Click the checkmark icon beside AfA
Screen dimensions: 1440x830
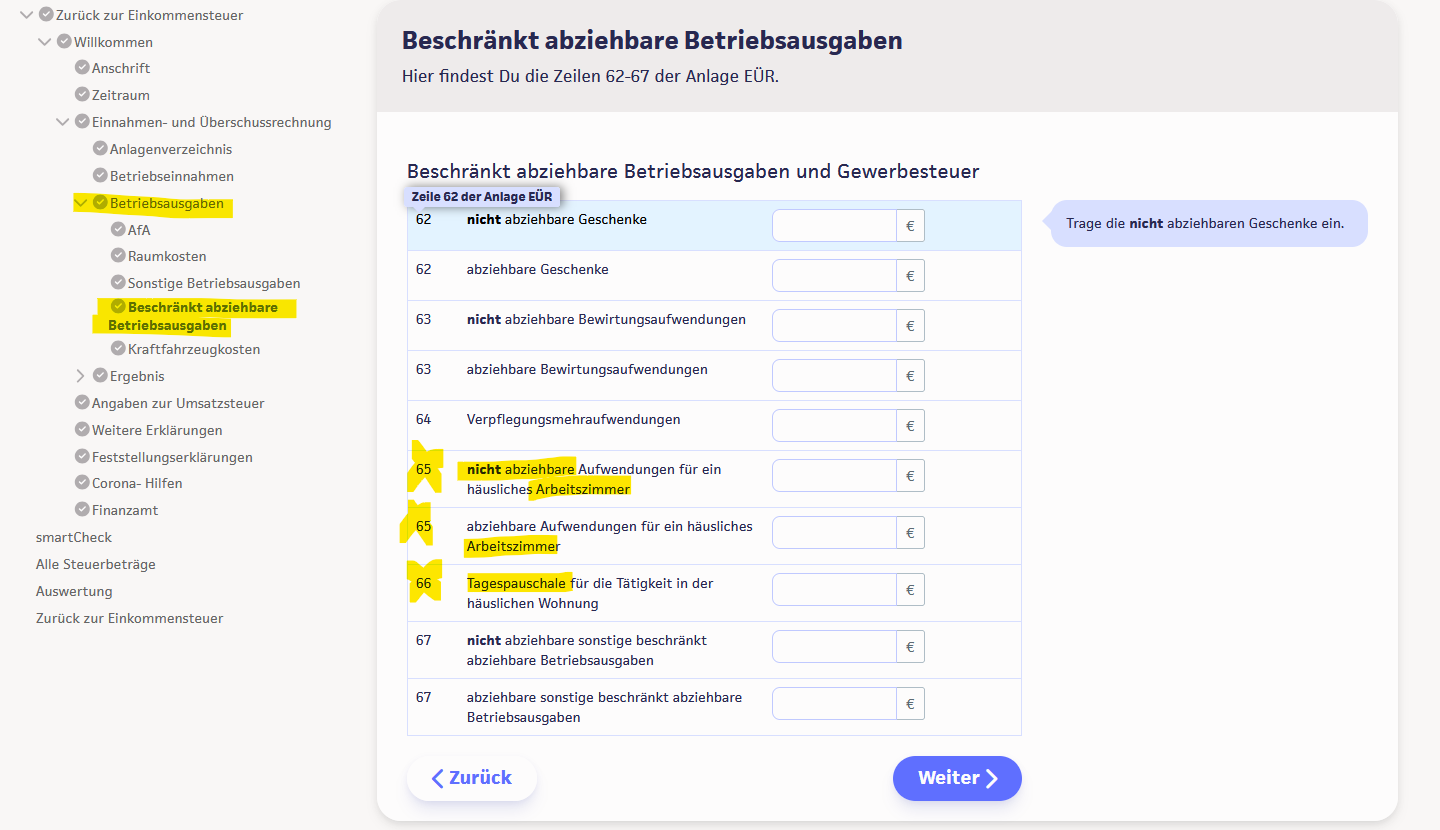coord(118,230)
